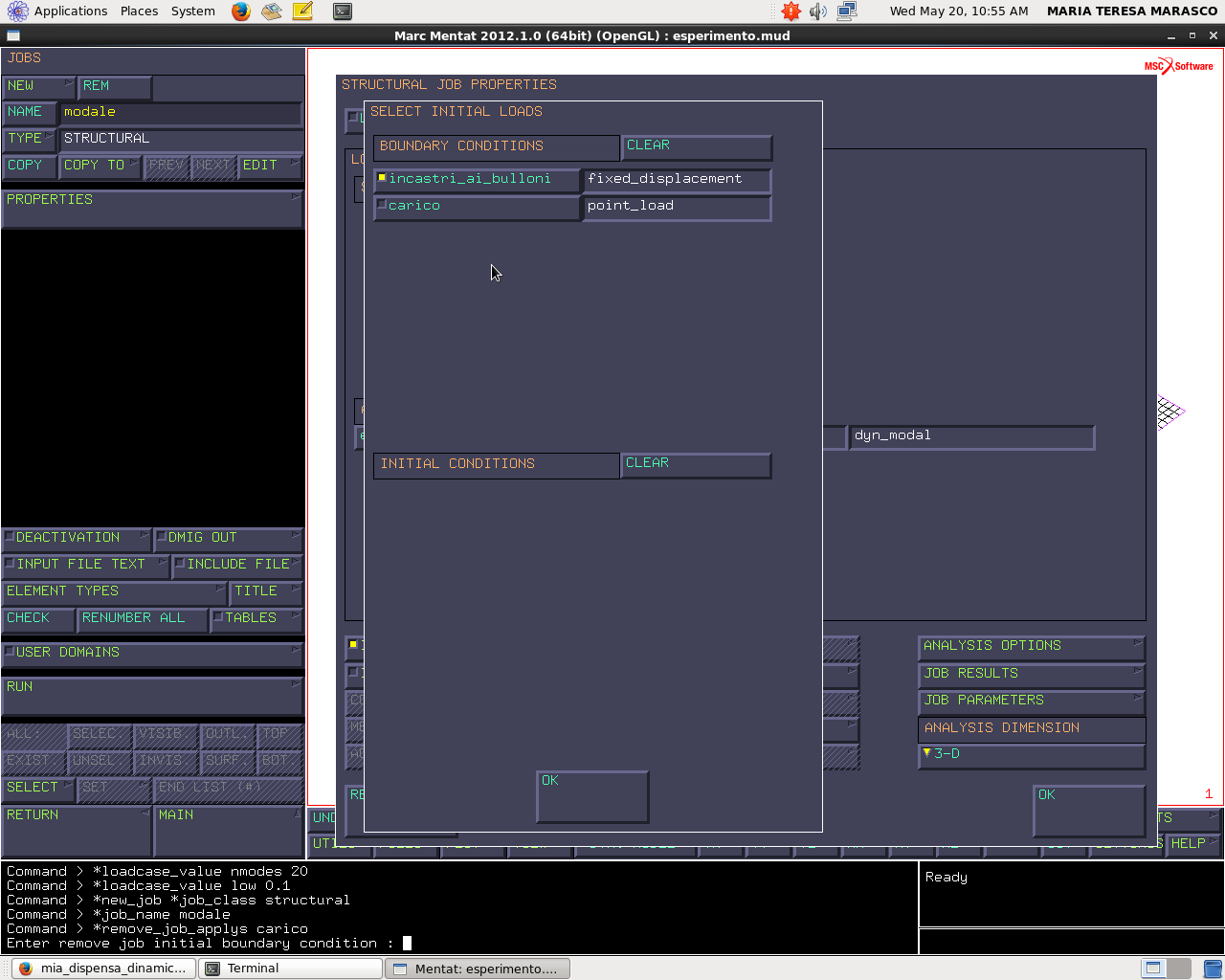The height and width of the screenshot is (980, 1225).
Task: Open TYPE dropdown in Jobs panel
Action: point(29,140)
